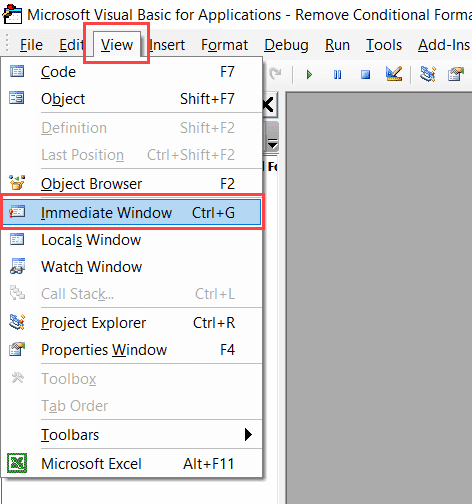Click the Code window icon
The image size is (472, 504).
[17, 71]
